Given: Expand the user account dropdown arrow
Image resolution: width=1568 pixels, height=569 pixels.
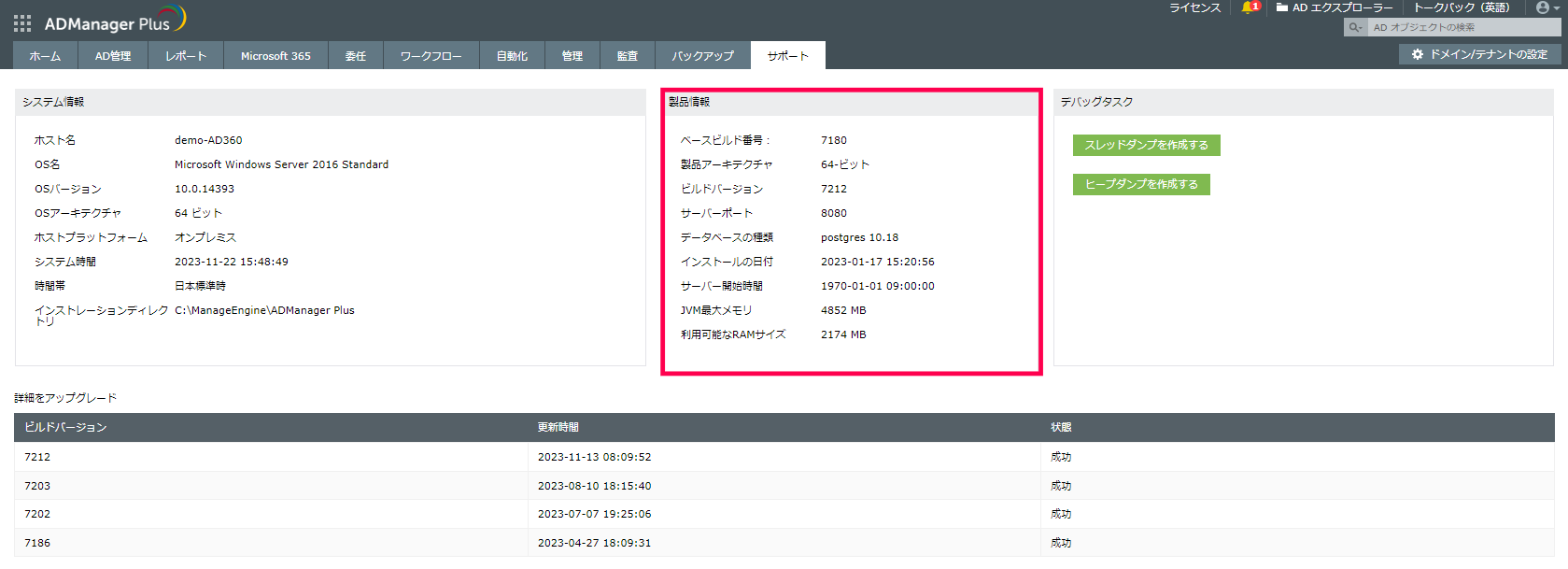Looking at the screenshot, I should [1556, 8].
